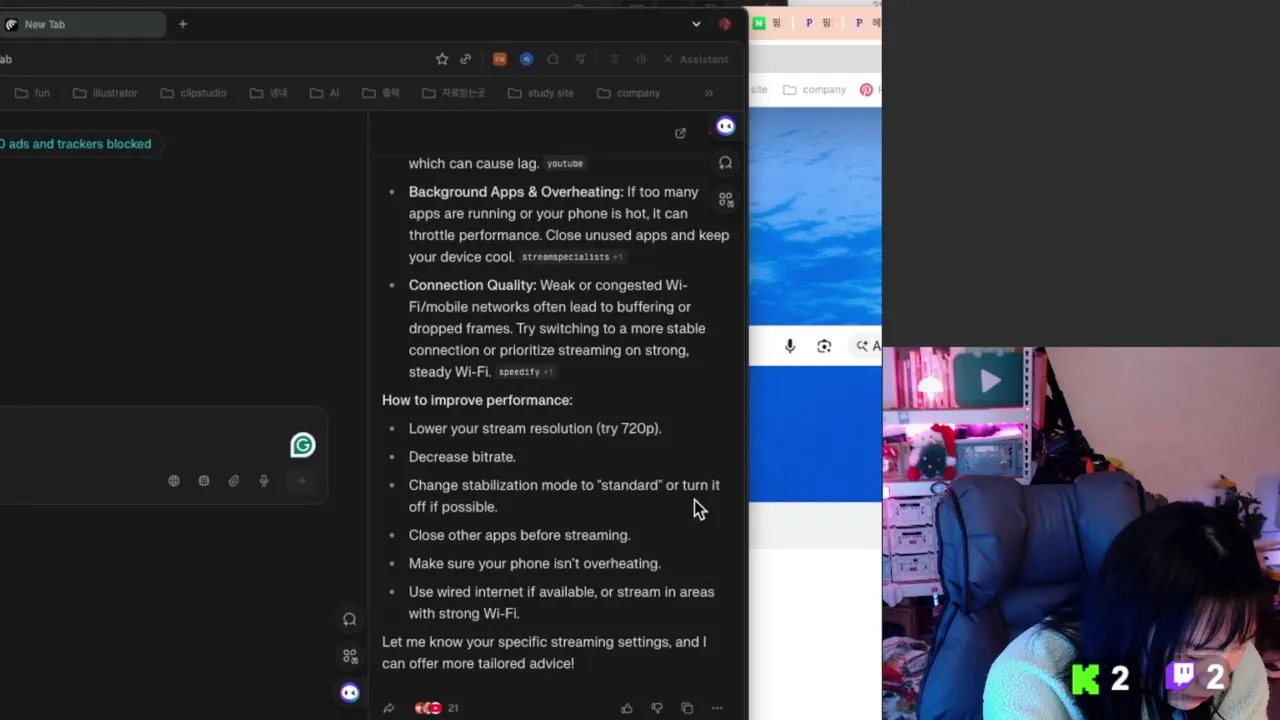Expand the tab list chevron
Image resolution: width=1280 pixels, height=720 pixels.
click(x=696, y=24)
